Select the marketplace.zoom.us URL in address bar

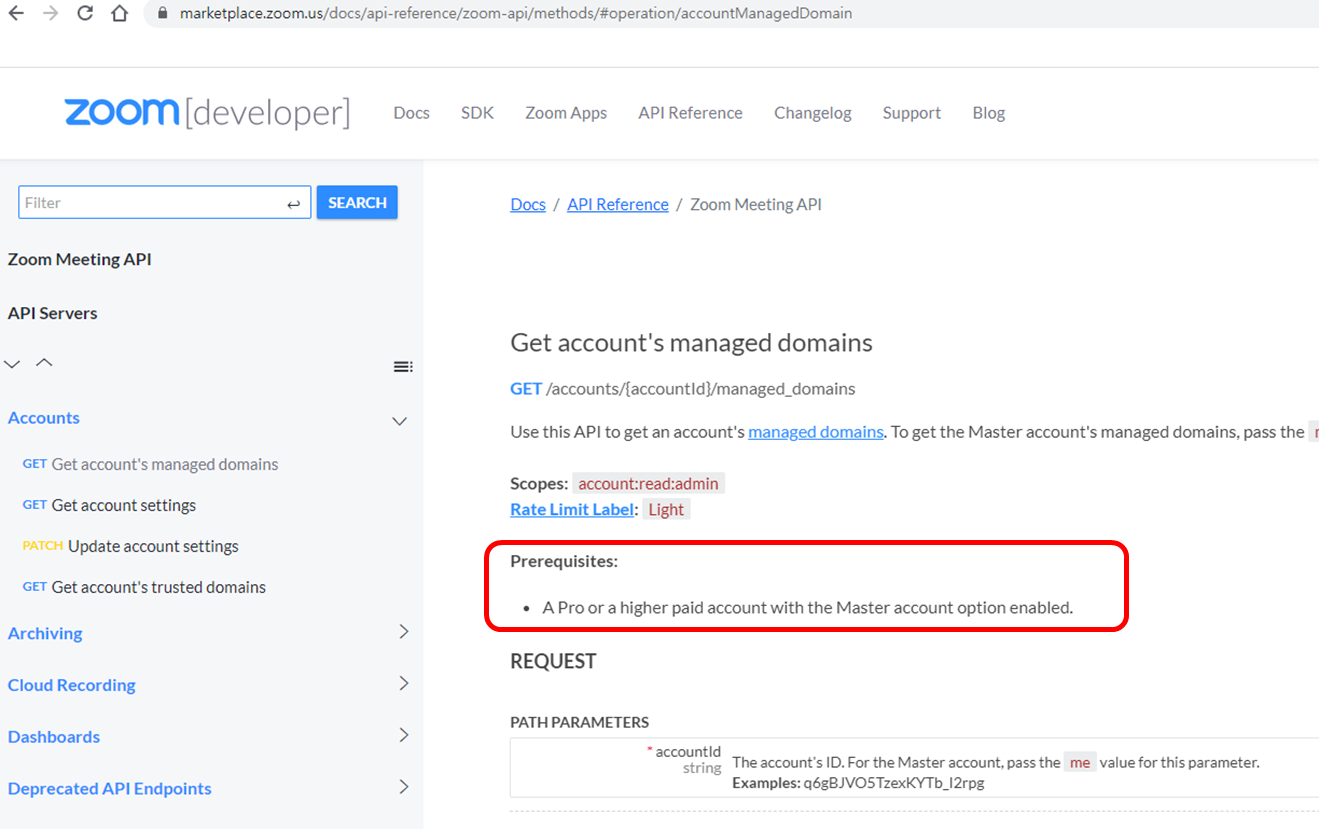[x=516, y=14]
